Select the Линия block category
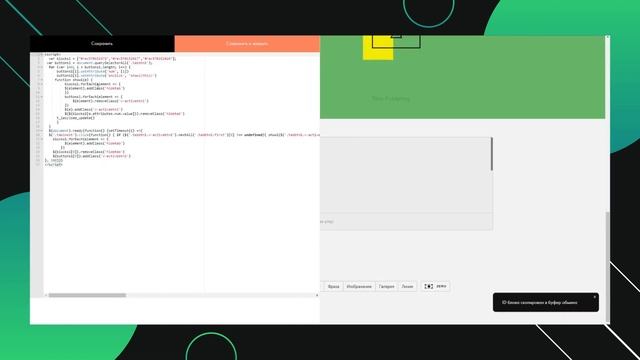This screenshot has height=360, width=640. click(x=407, y=287)
